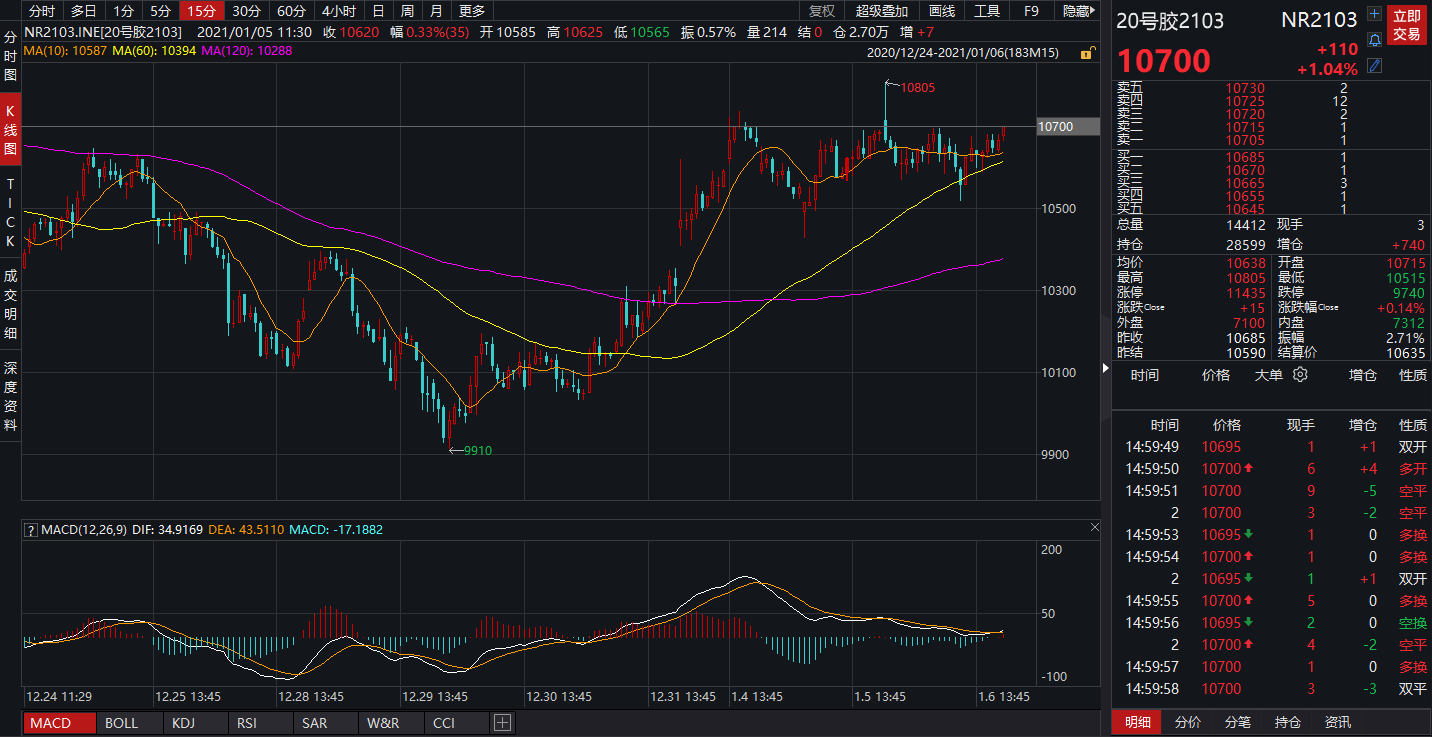Image resolution: width=1432 pixels, height=737 pixels.
Task: Switch to 分时 intraday period
Action: 41,11
